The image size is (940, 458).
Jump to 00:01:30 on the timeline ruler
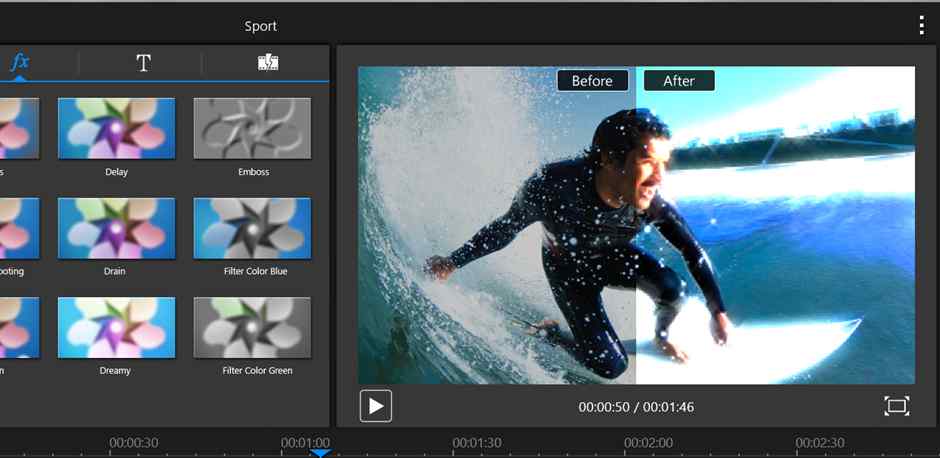[x=477, y=443]
